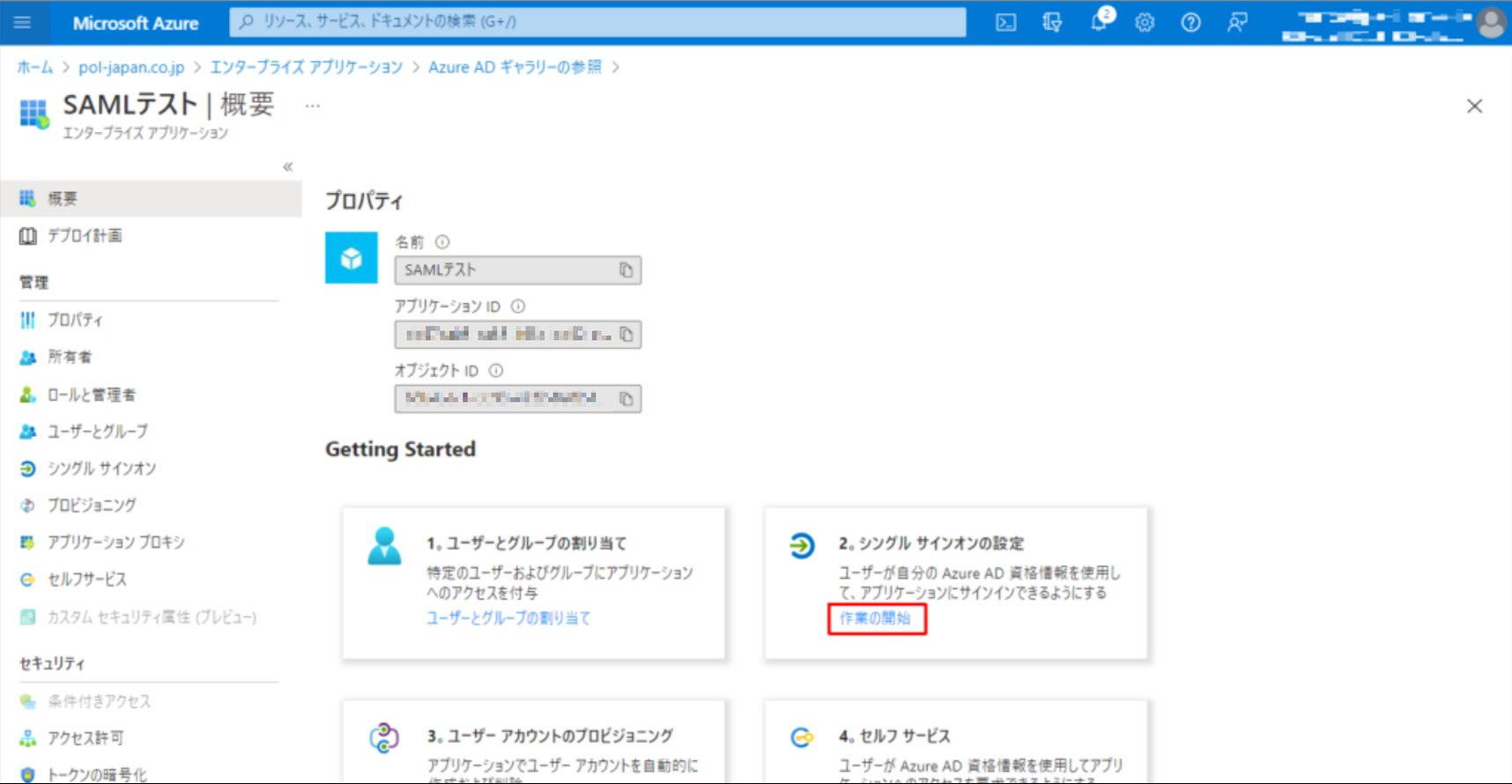Go to エンタープライズ アプリケーション breadcrumb
Image resolution: width=1512 pixels, height=784 pixels.
[x=306, y=67]
